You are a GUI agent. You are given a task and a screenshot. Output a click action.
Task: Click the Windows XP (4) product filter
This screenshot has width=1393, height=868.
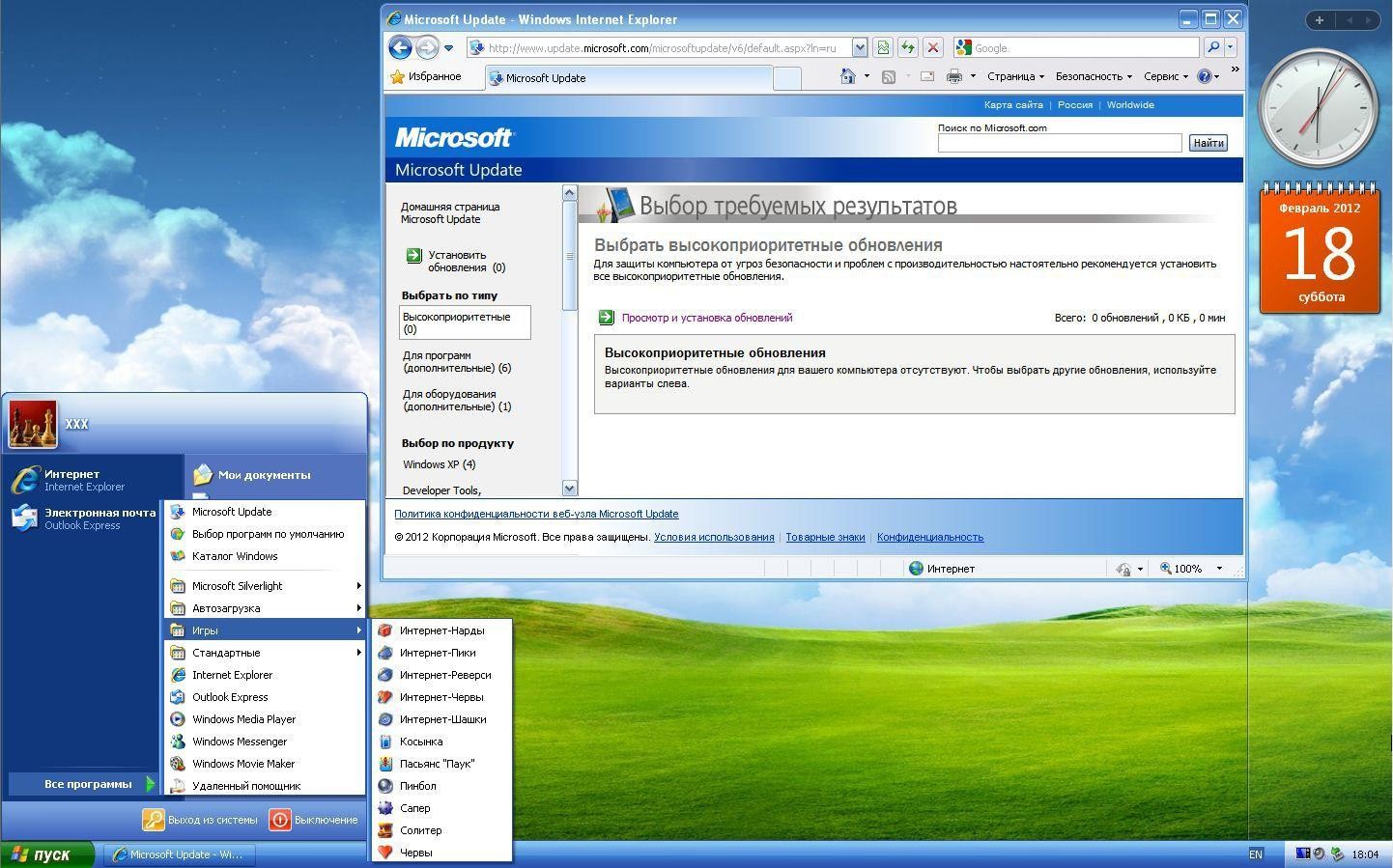[439, 464]
